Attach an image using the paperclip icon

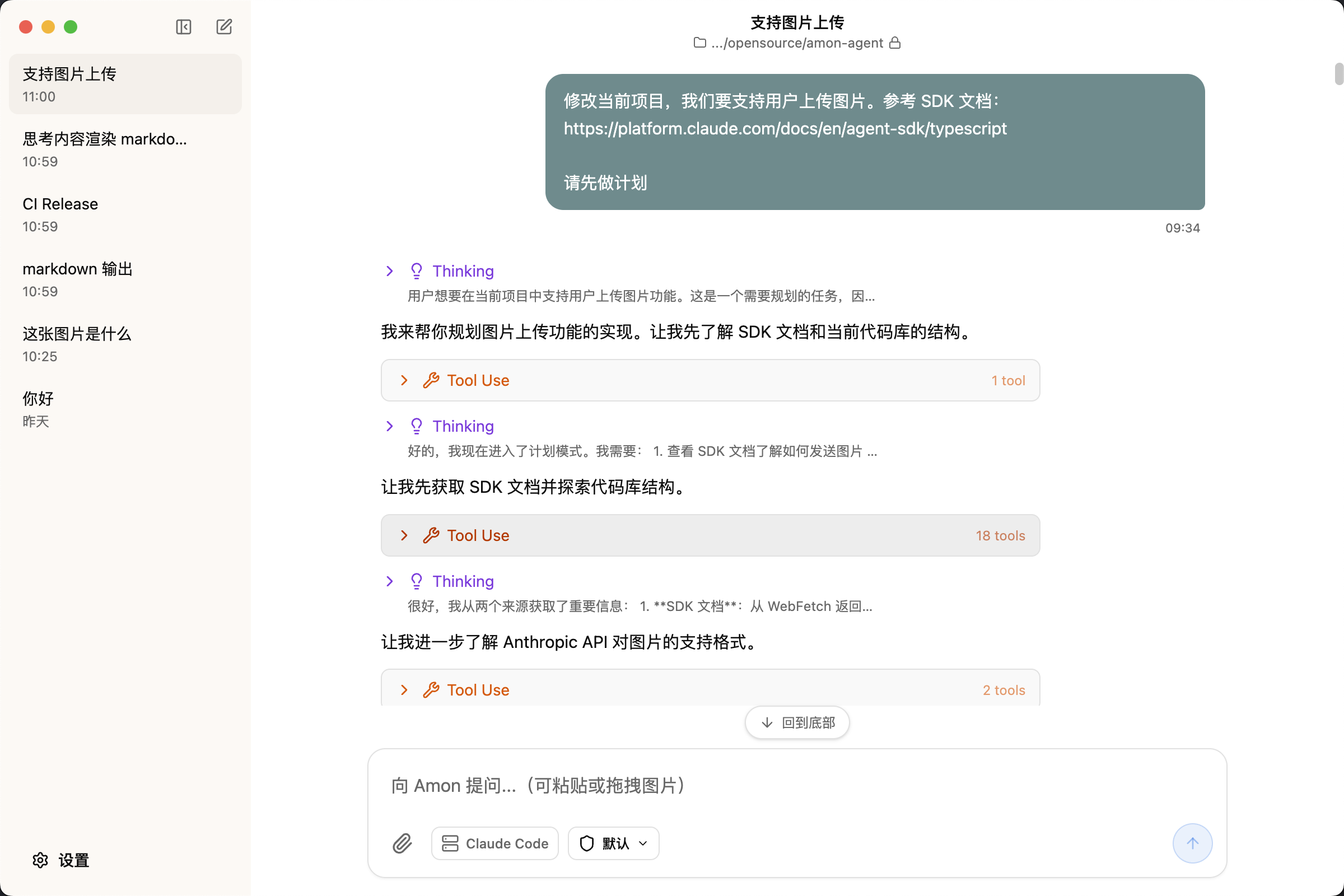[x=402, y=843]
